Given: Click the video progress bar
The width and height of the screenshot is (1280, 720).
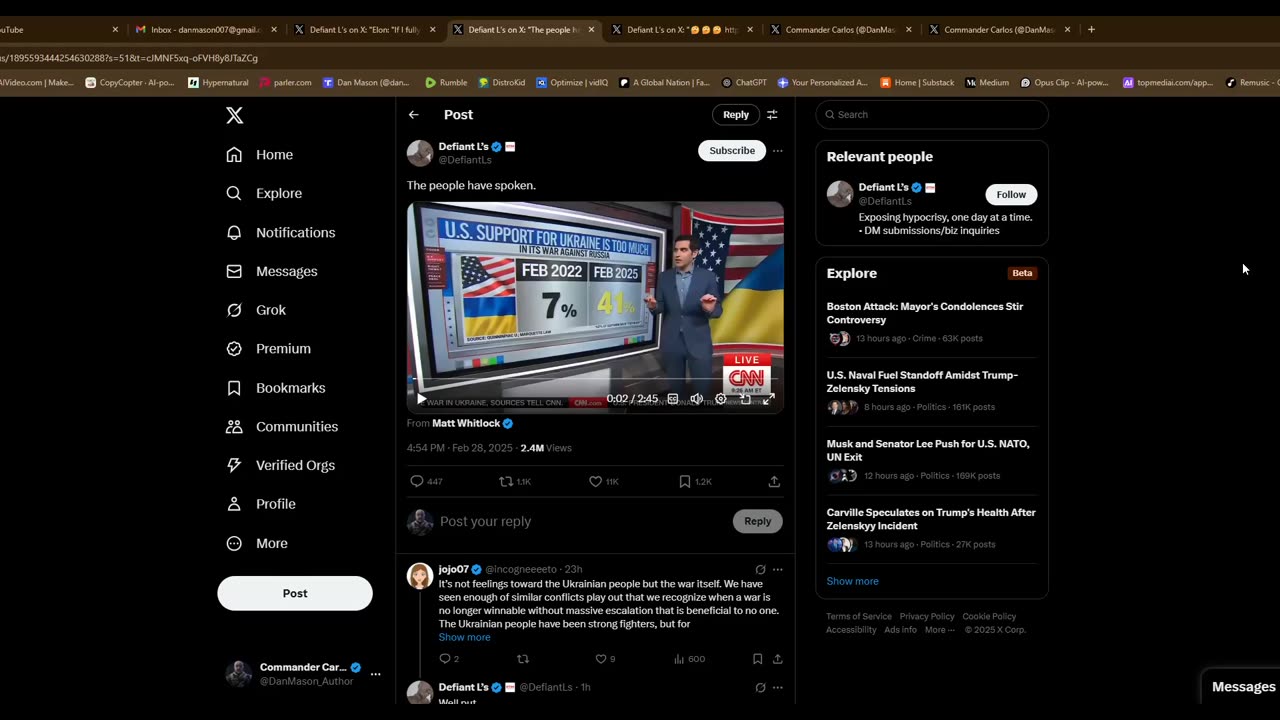Looking at the screenshot, I should pos(595,381).
